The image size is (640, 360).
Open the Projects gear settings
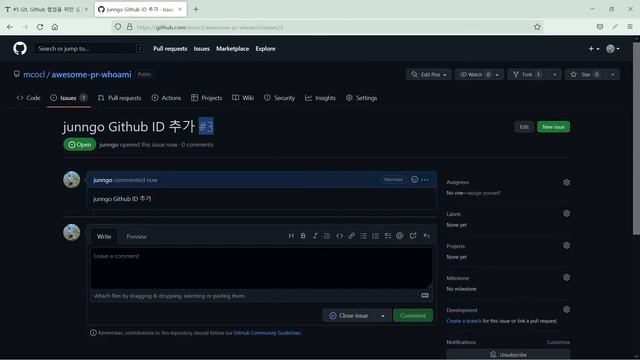click(x=566, y=245)
